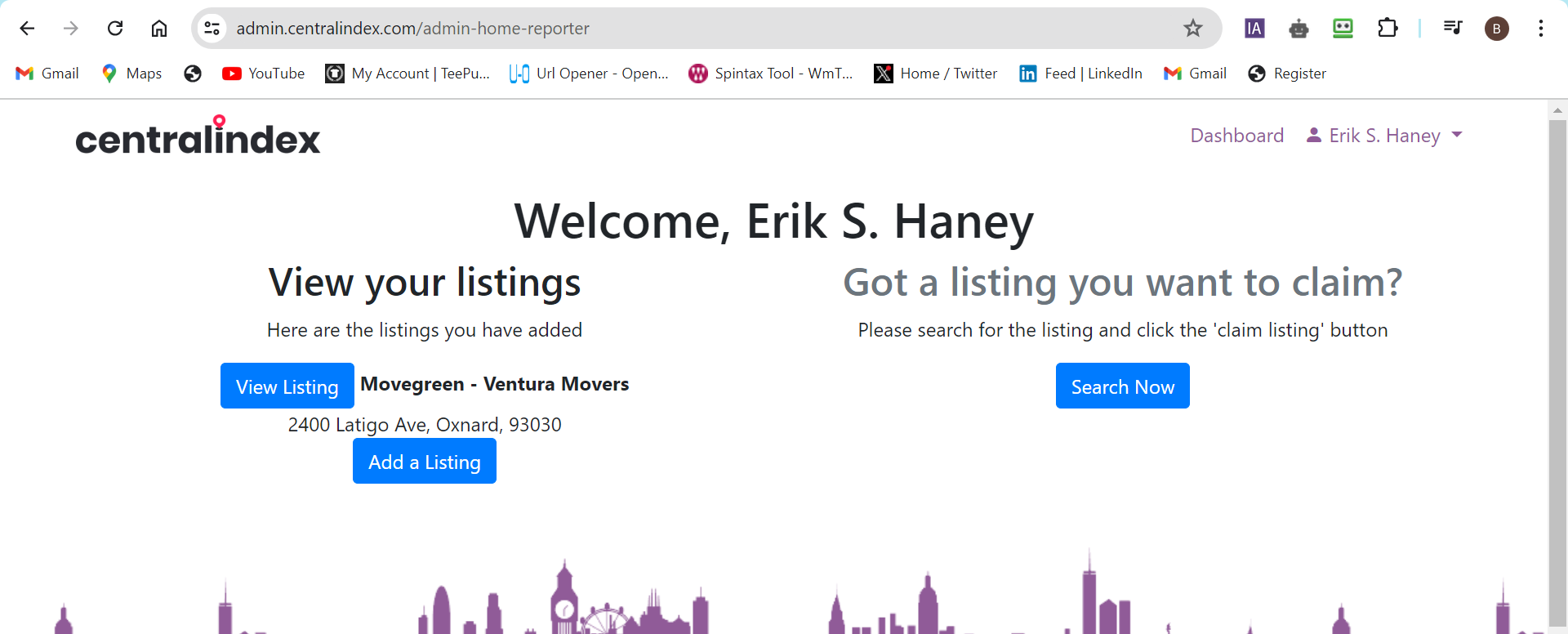This screenshot has width=1568, height=634.
Task: Open the Chrome three-dot menu
Action: click(1541, 29)
